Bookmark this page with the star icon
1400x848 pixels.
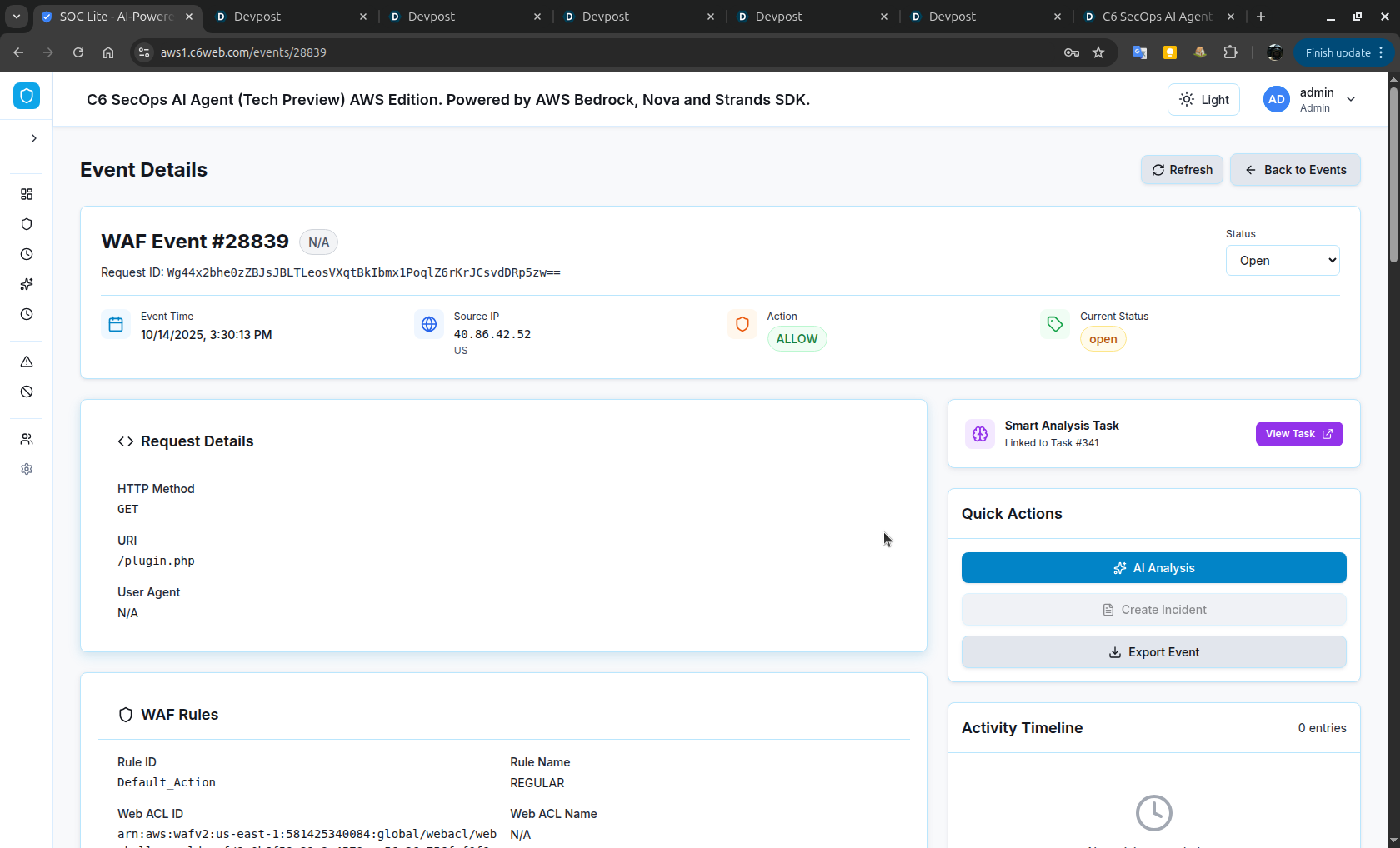click(1098, 52)
